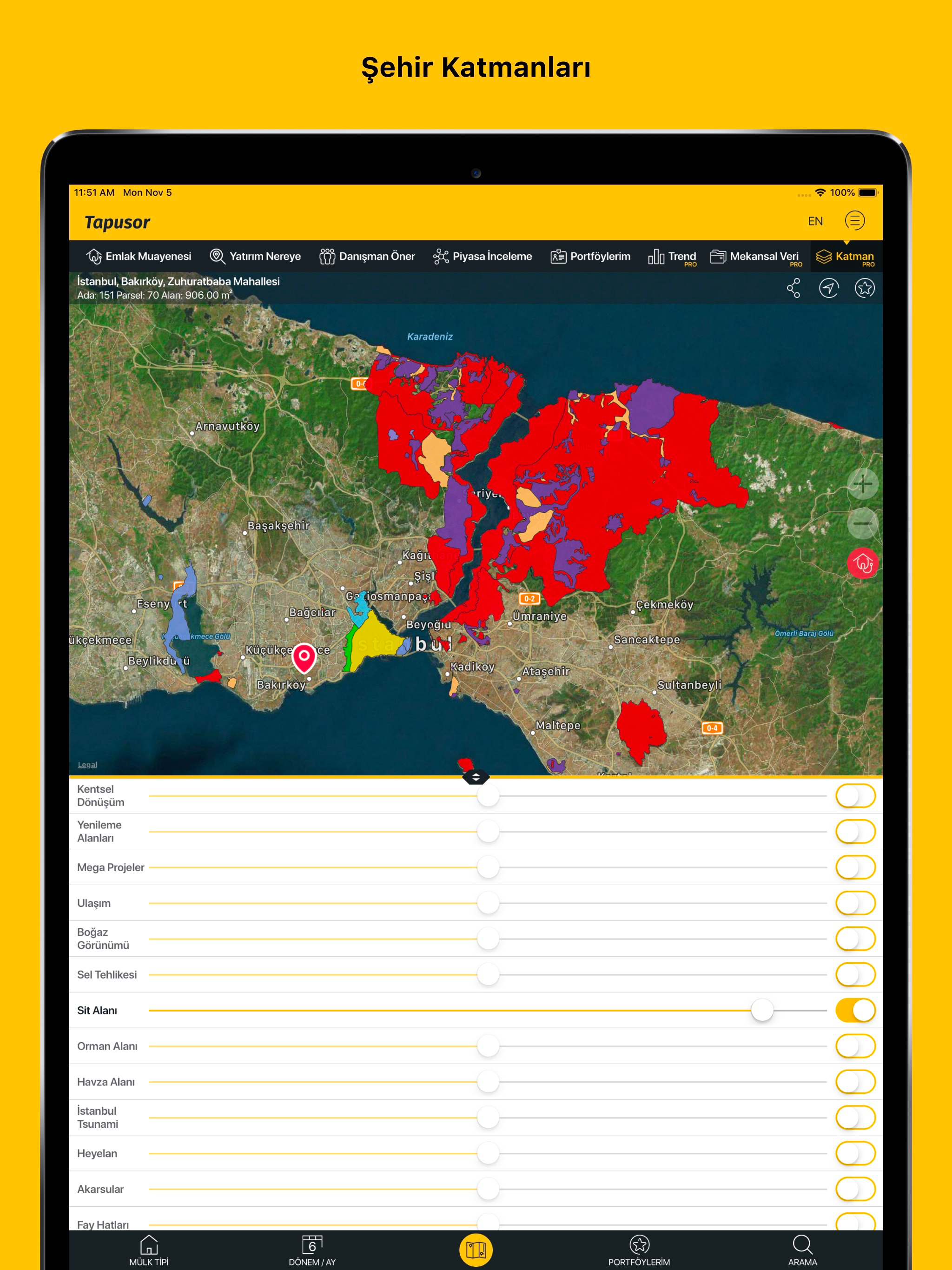Tap the red home pin button
The height and width of the screenshot is (1270, 952).
862,563
